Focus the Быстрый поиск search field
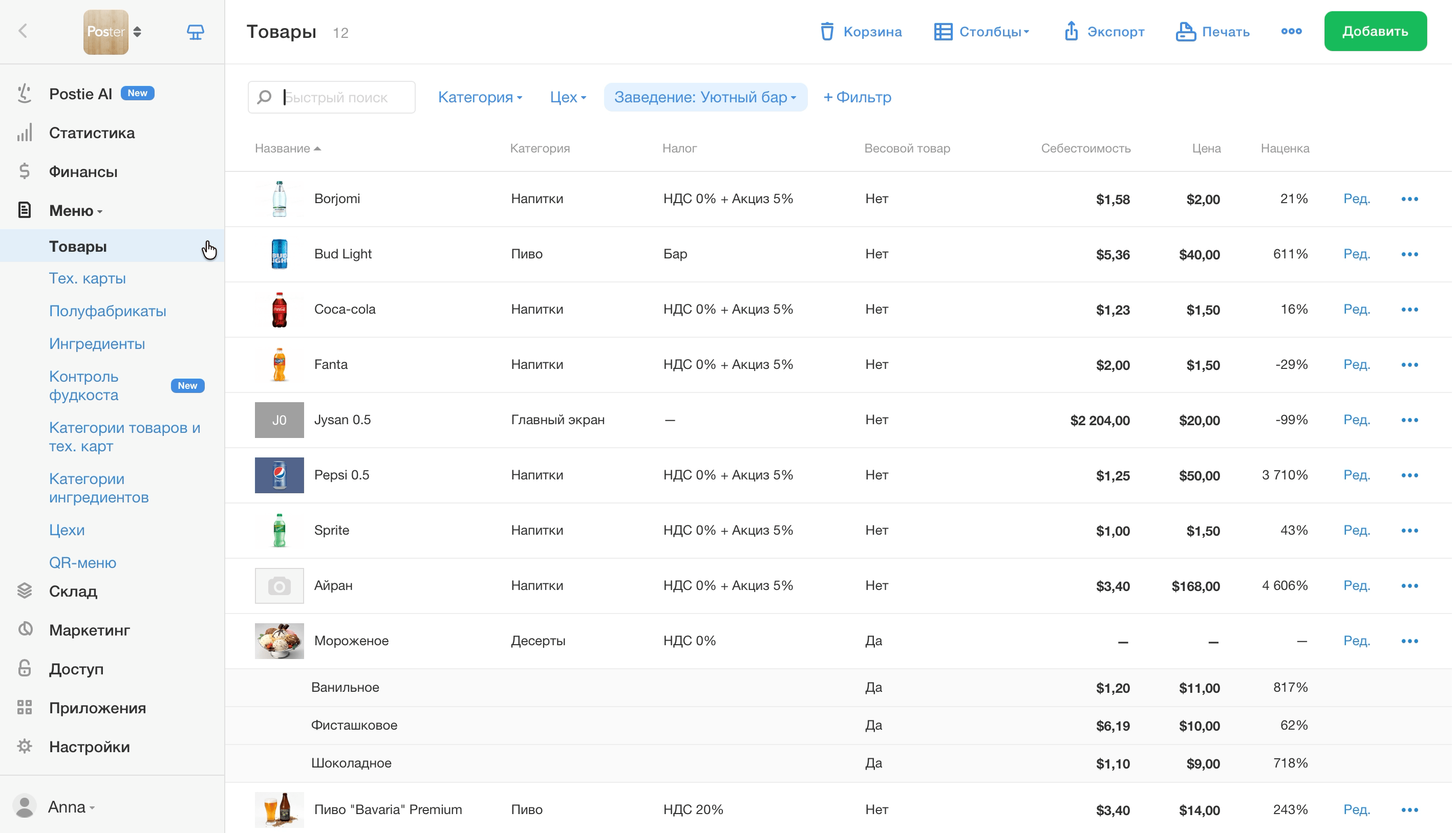The width and height of the screenshot is (1456, 833). click(x=333, y=97)
